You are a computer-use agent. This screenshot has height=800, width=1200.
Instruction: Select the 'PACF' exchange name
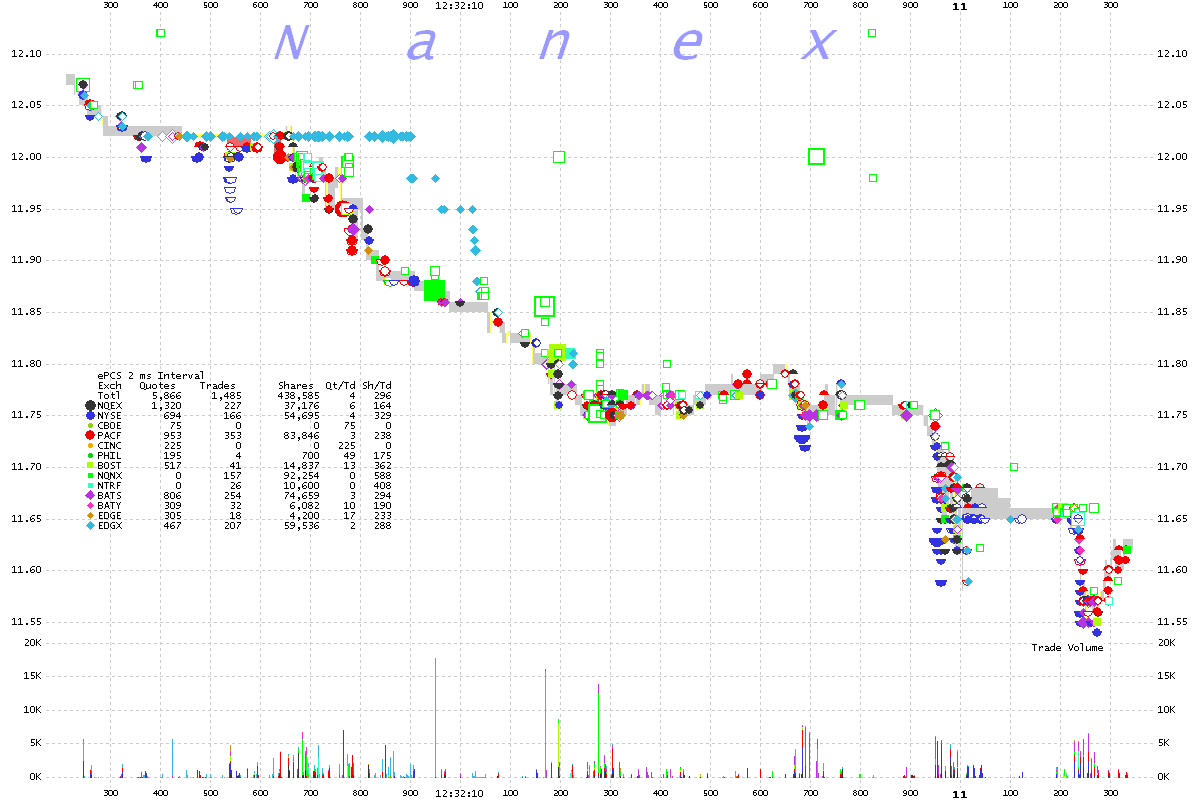pyautogui.click(x=109, y=435)
